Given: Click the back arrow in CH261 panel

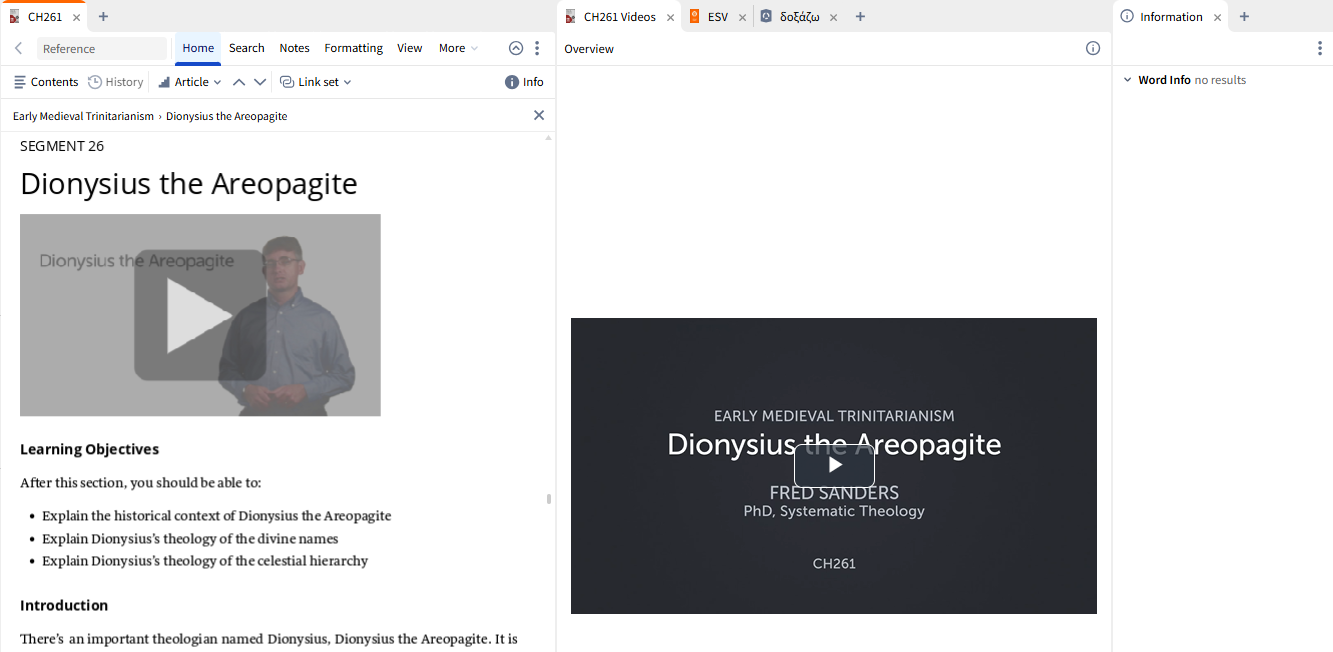Looking at the screenshot, I should click(18, 48).
